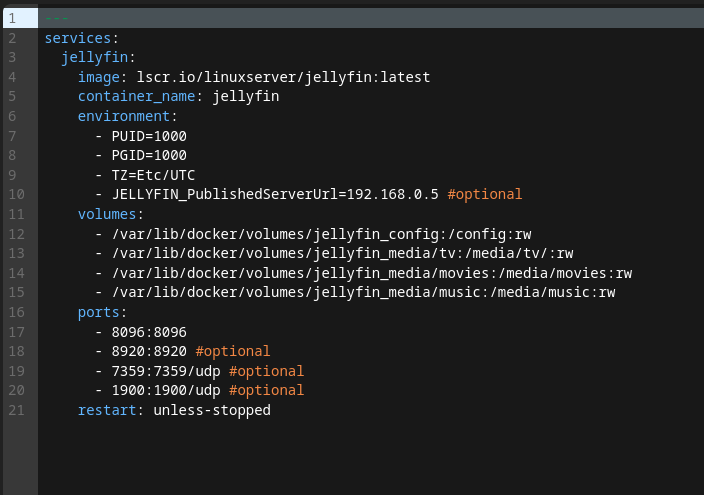Place cursor on the 'jellyfin:' service key

click(98, 57)
